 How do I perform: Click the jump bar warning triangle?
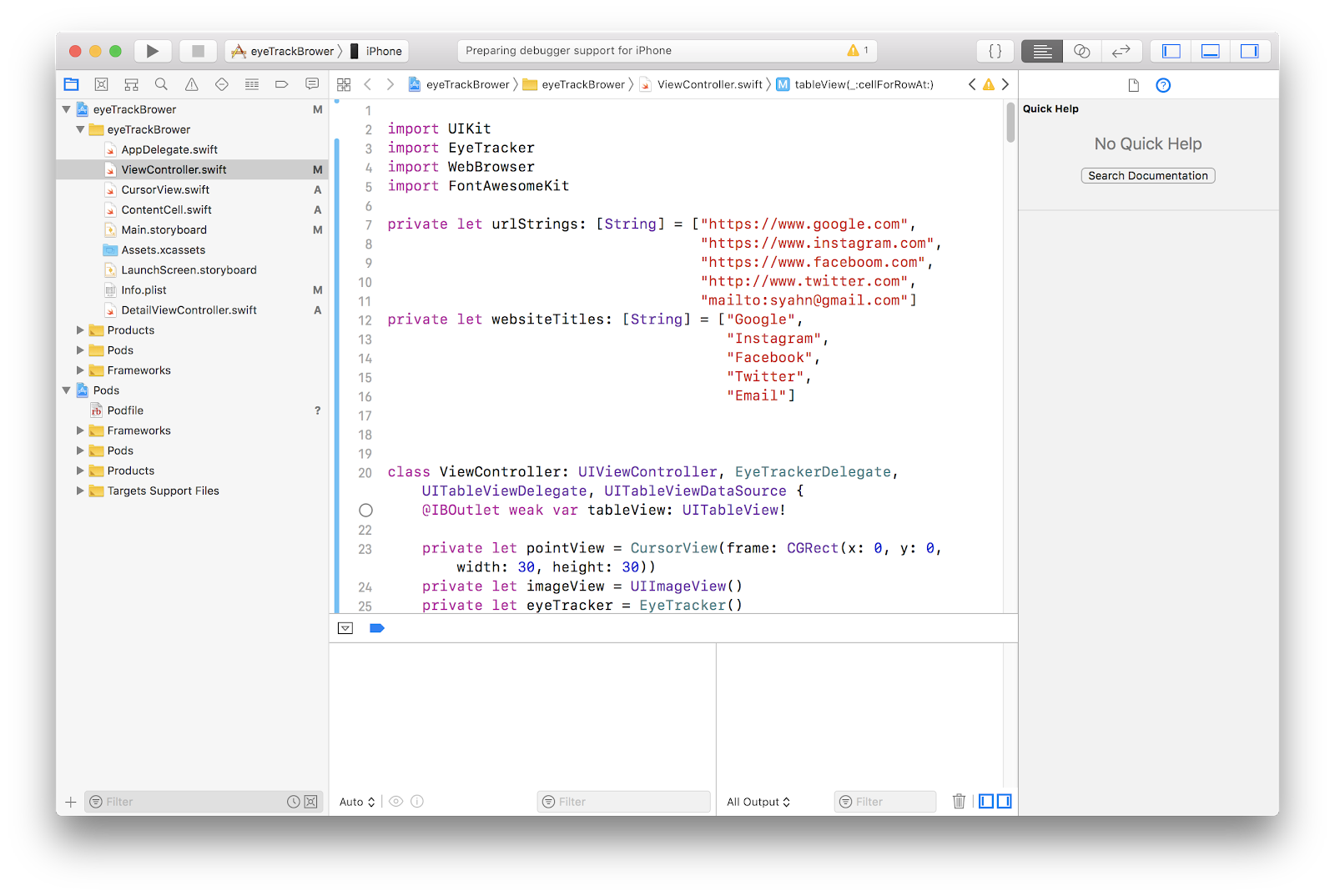[x=989, y=84]
